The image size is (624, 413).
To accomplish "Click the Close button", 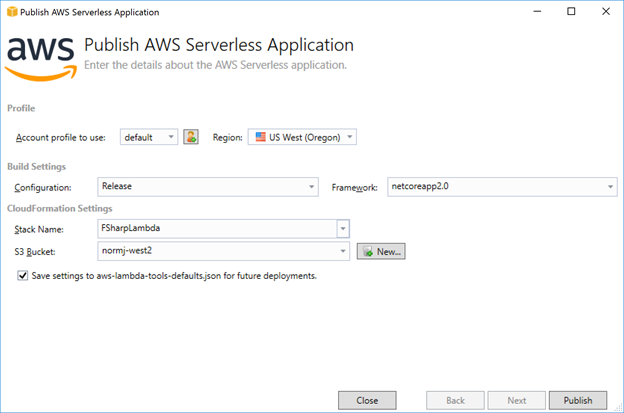I will coord(367,400).
